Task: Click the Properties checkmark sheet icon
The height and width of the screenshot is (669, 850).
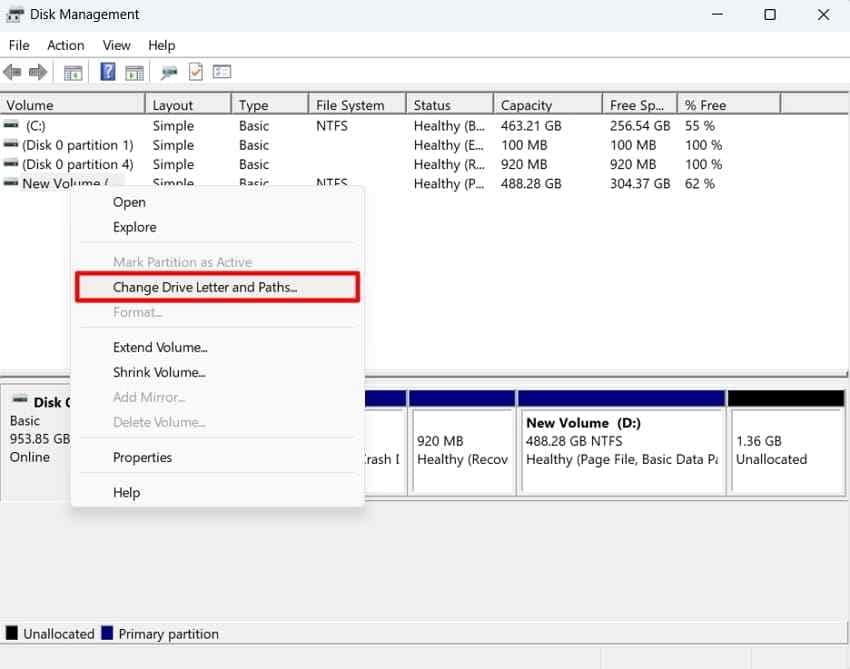Action: click(196, 72)
